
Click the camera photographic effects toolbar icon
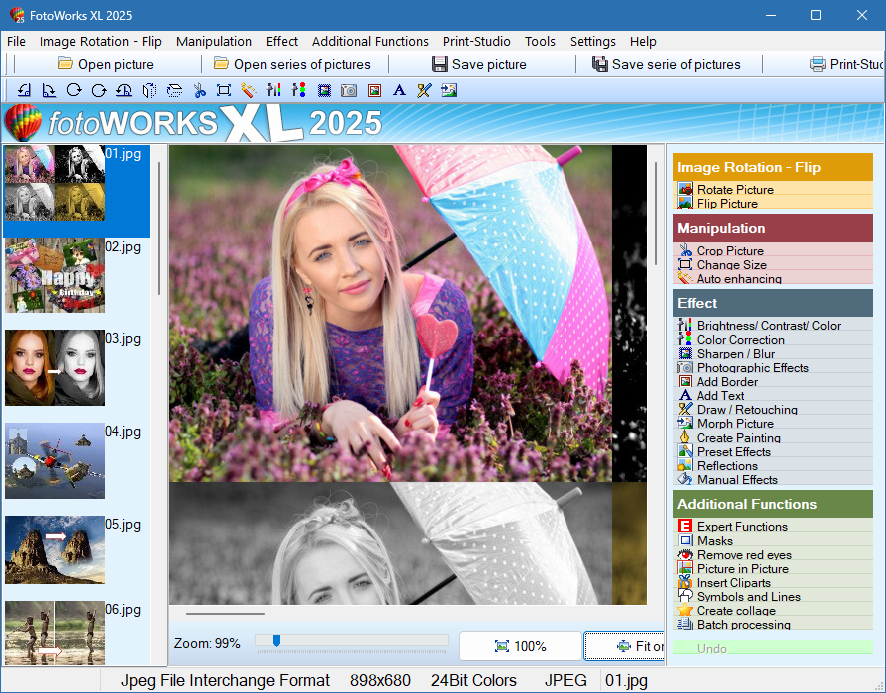349,90
